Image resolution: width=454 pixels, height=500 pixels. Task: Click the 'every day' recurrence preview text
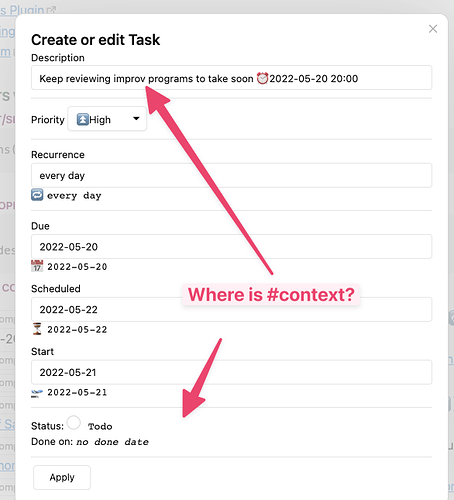(x=74, y=196)
